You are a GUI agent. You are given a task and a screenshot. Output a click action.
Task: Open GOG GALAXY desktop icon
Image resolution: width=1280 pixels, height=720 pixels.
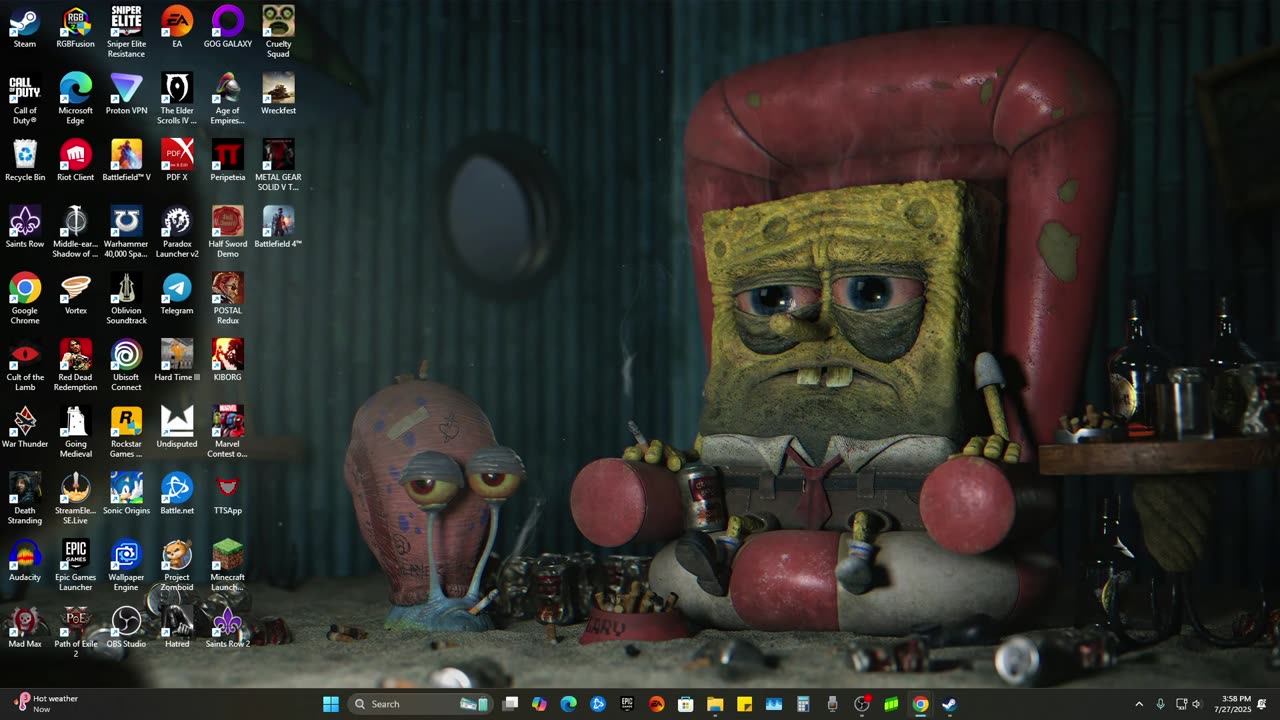[x=228, y=27]
